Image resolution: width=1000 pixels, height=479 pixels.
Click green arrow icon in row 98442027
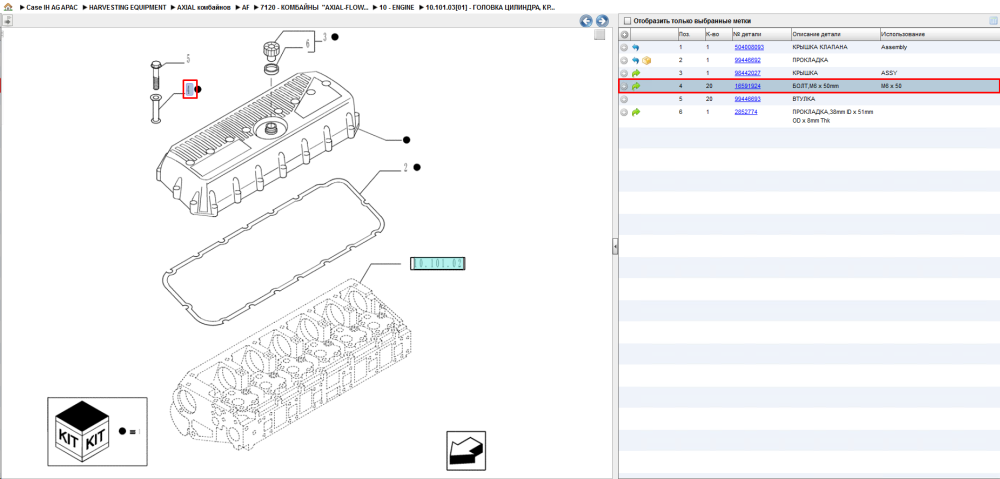coord(636,73)
